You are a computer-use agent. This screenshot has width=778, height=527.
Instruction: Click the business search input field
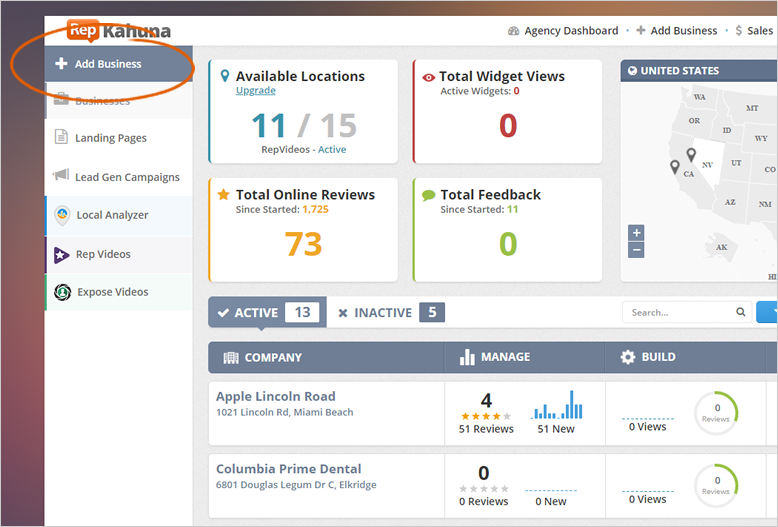point(680,312)
